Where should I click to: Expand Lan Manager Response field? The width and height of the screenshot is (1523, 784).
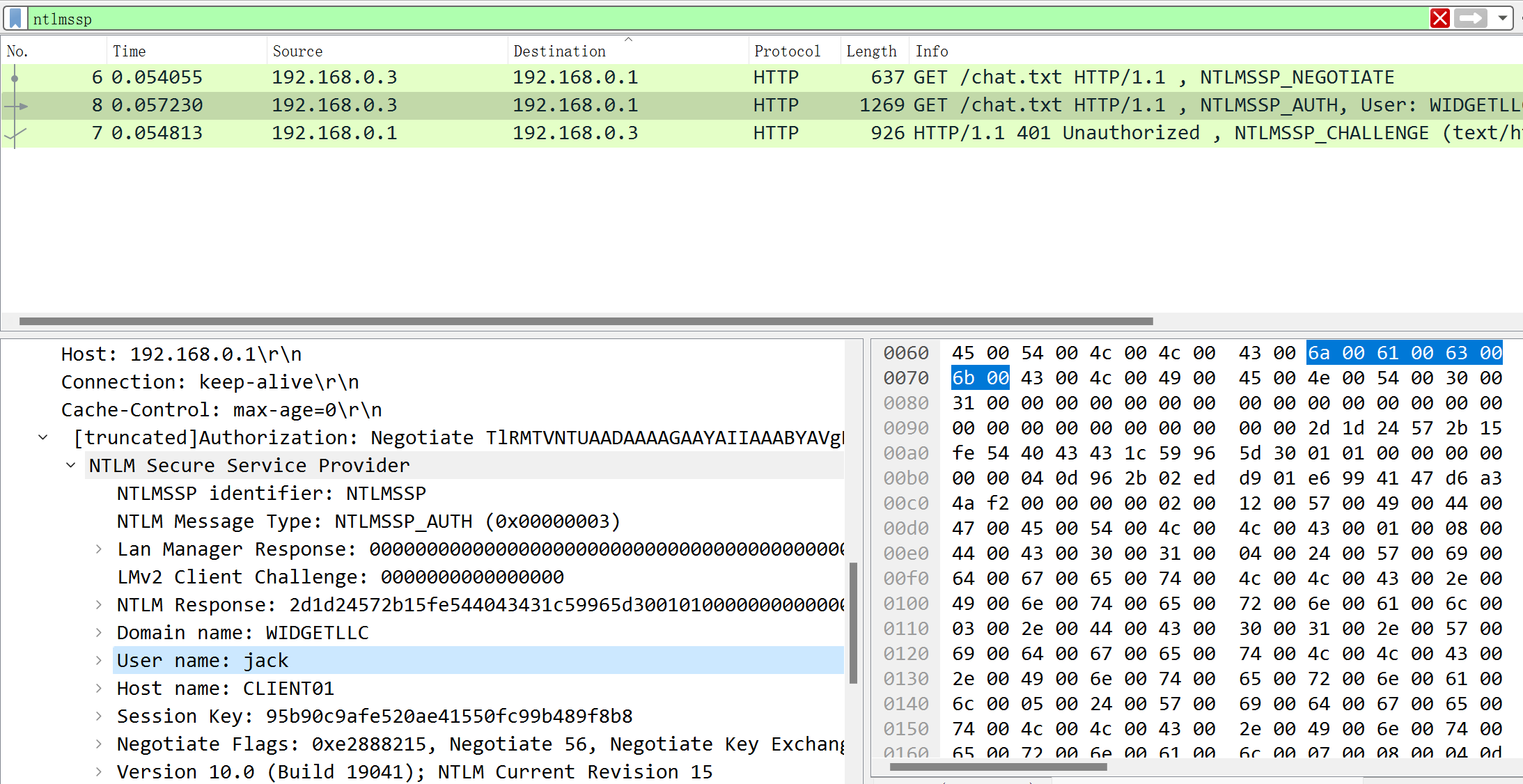pos(99,549)
